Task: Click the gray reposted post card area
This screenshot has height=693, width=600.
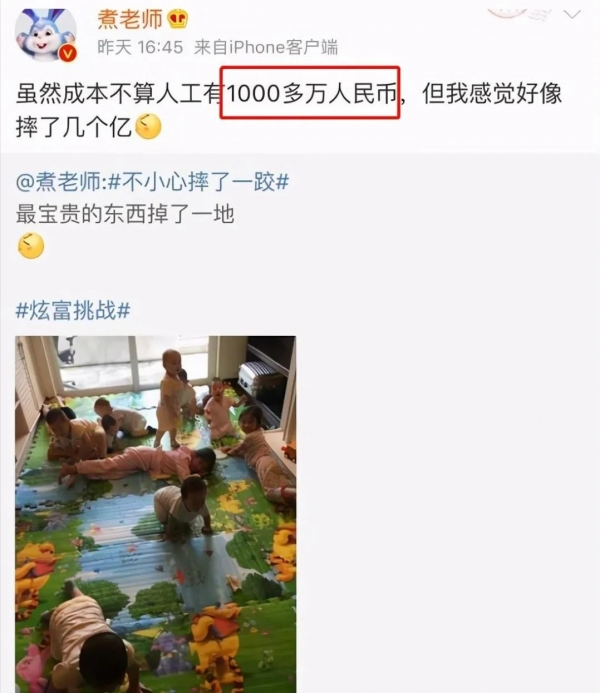Action: 300,423
